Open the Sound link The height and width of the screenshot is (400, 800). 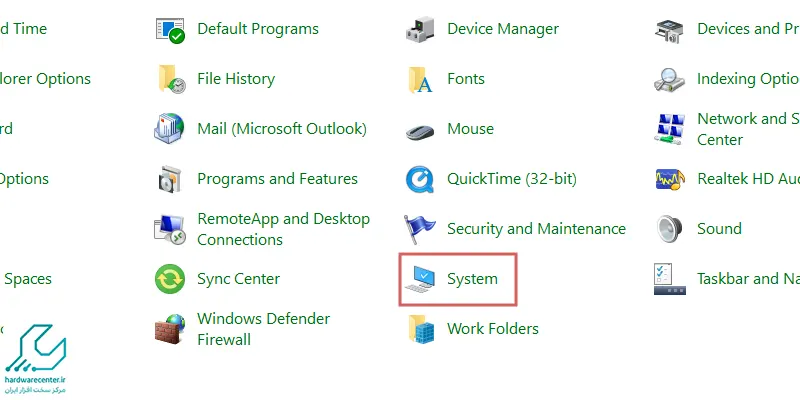(719, 229)
